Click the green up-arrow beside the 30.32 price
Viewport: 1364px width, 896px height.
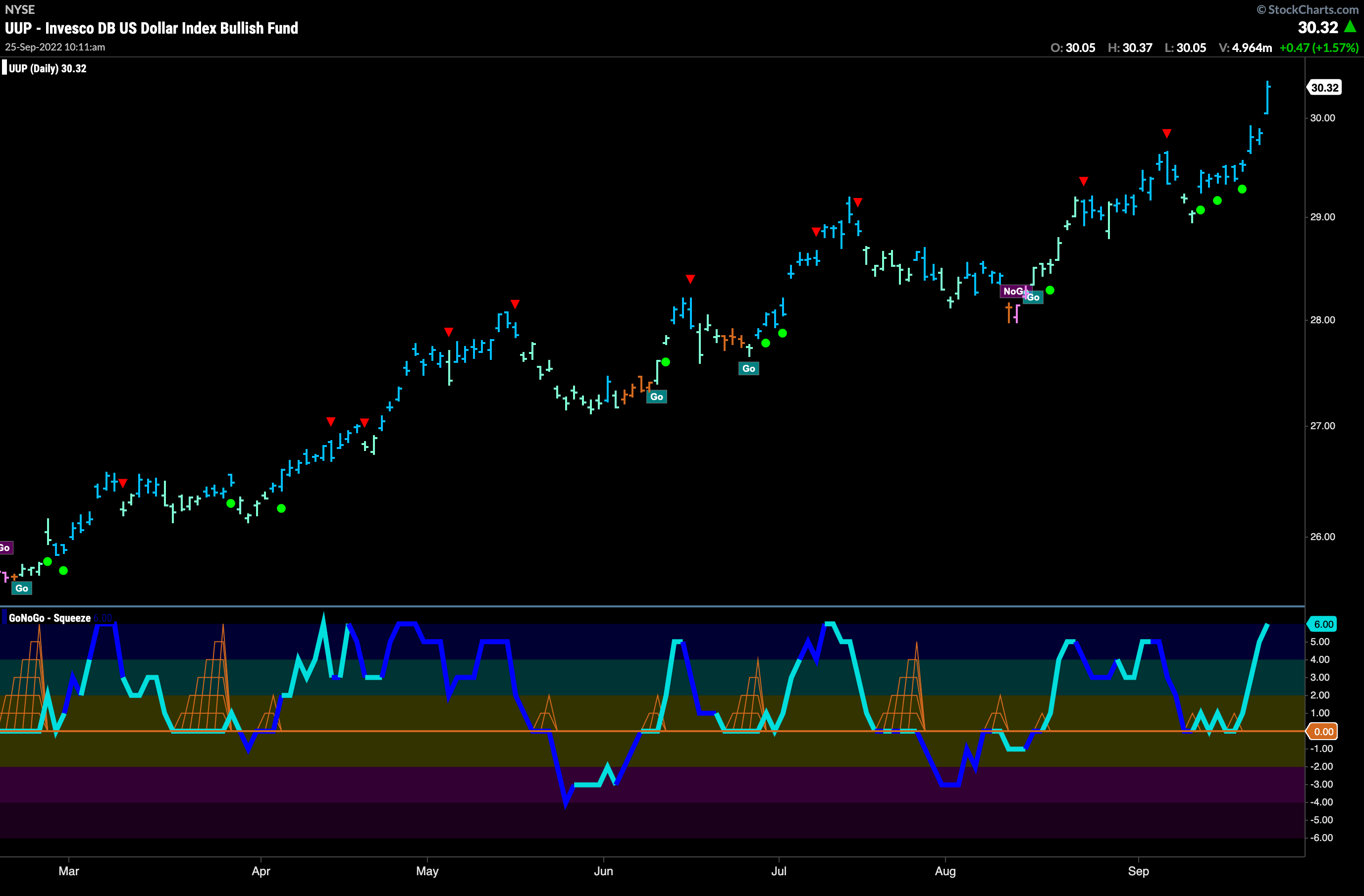pyautogui.click(x=1350, y=26)
